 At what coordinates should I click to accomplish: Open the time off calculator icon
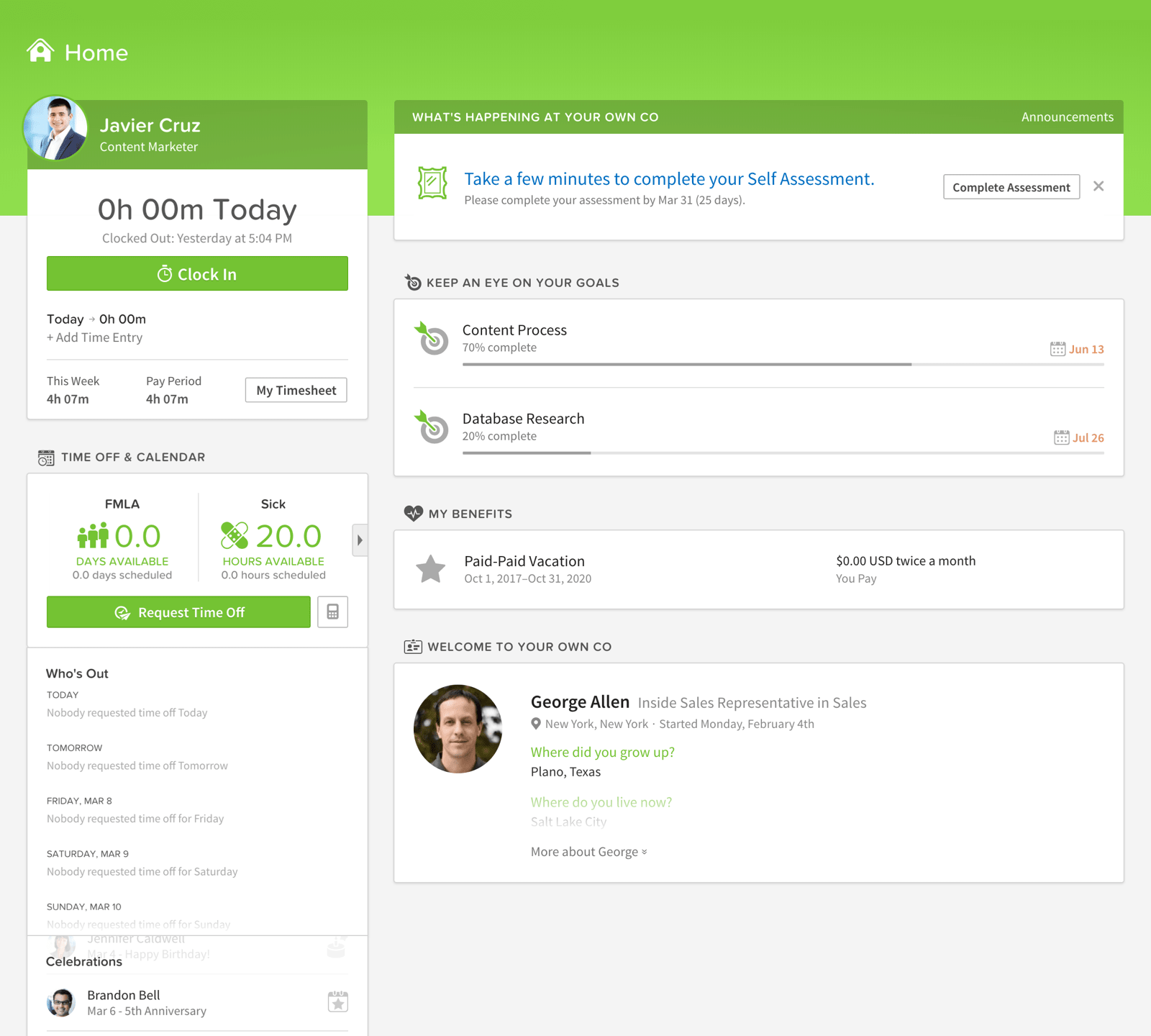click(x=332, y=612)
